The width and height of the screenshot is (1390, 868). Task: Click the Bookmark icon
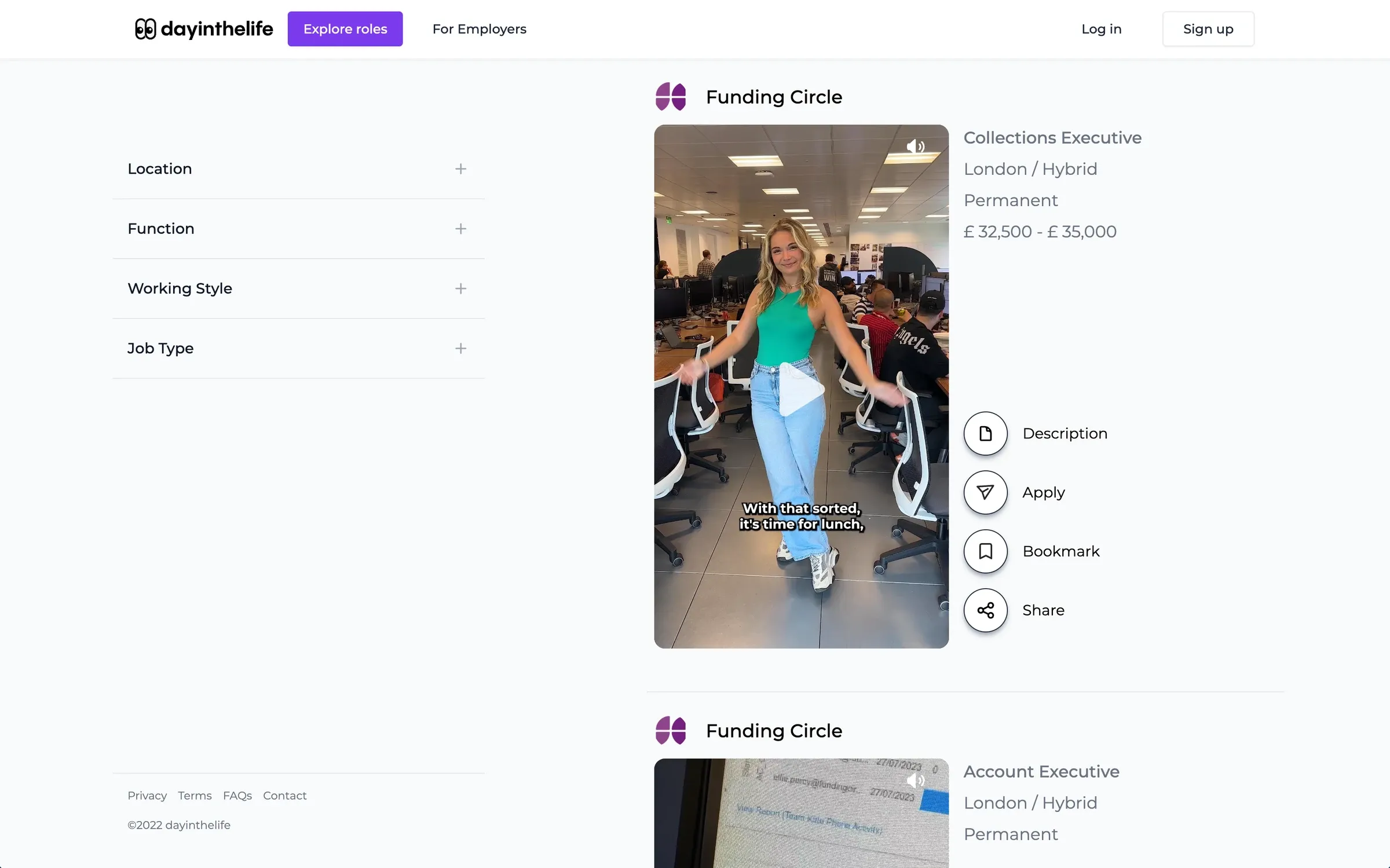click(985, 551)
